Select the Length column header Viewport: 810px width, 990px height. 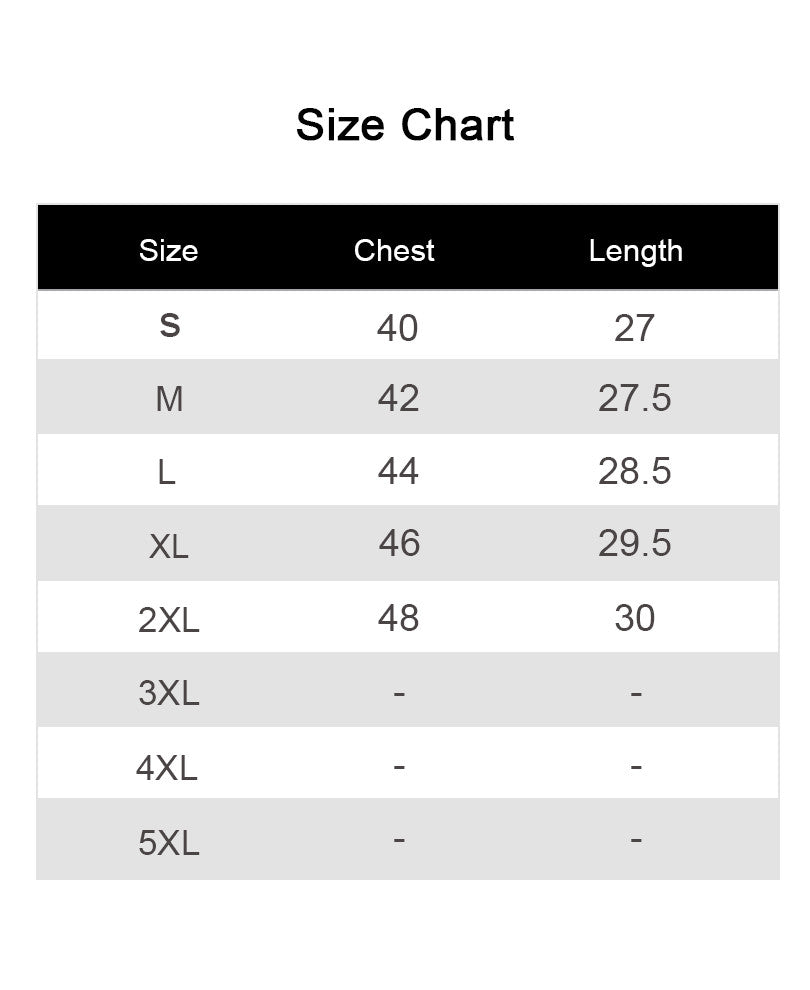(x=636, y=251)
